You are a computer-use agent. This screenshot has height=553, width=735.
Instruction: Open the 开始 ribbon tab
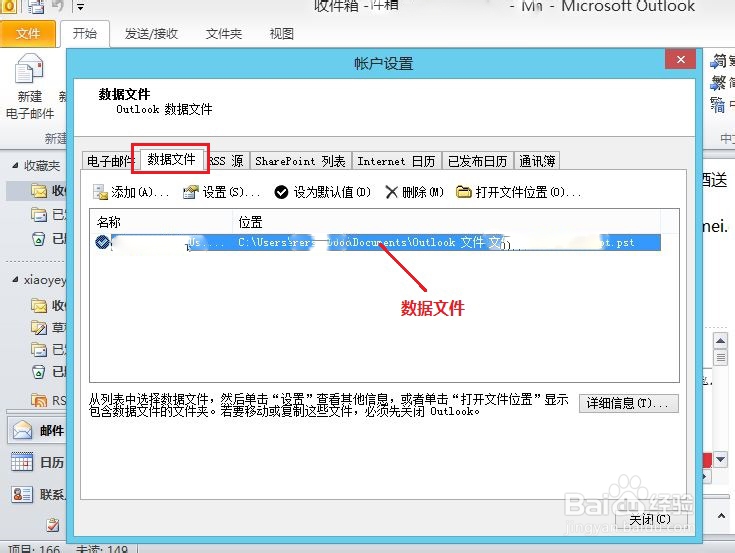coord(85,33)
